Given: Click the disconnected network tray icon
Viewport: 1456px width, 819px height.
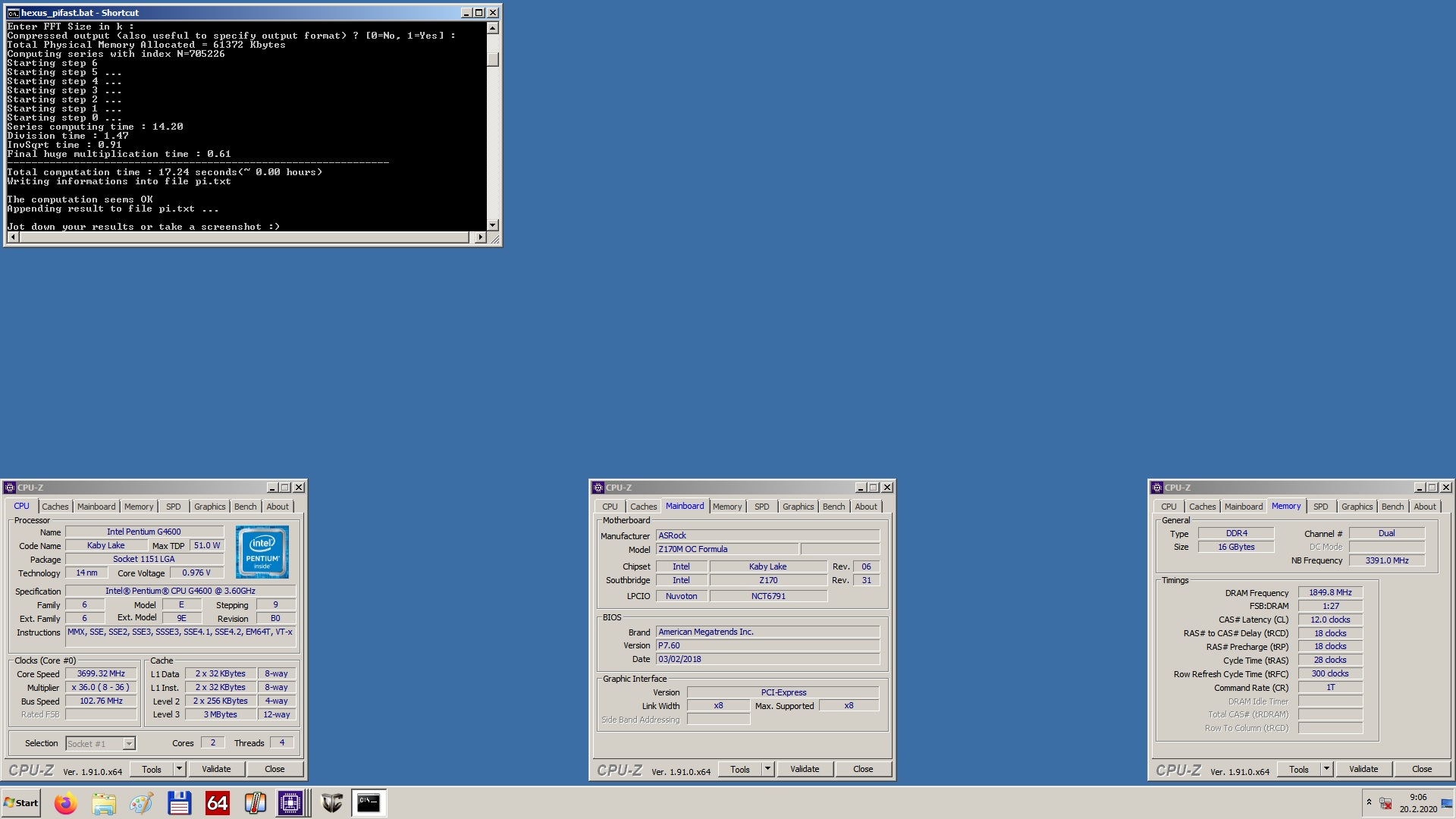Looking at the screenshot, I should coord(1385,803).
